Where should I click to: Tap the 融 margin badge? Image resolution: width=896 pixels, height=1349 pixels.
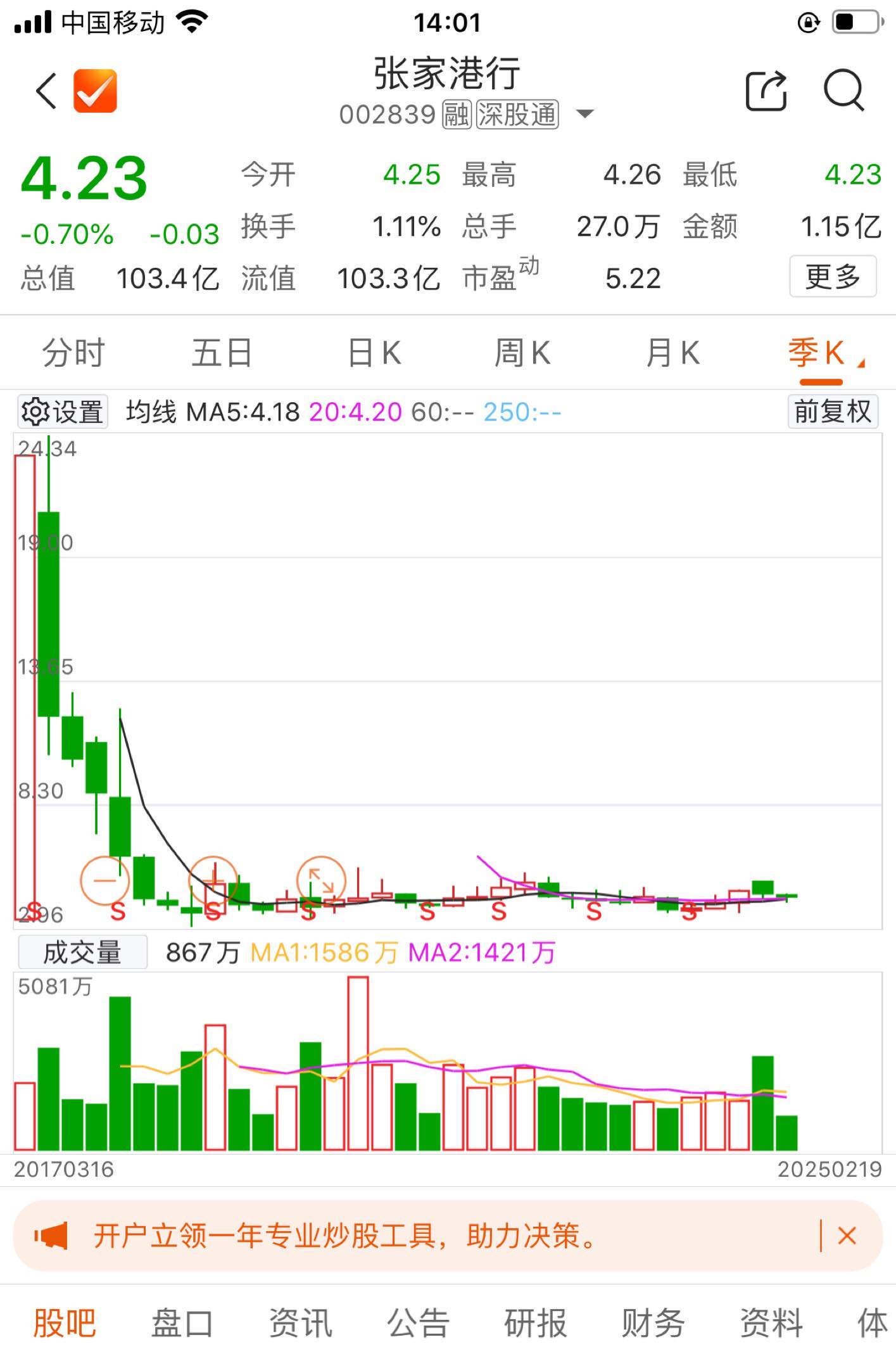457,115
